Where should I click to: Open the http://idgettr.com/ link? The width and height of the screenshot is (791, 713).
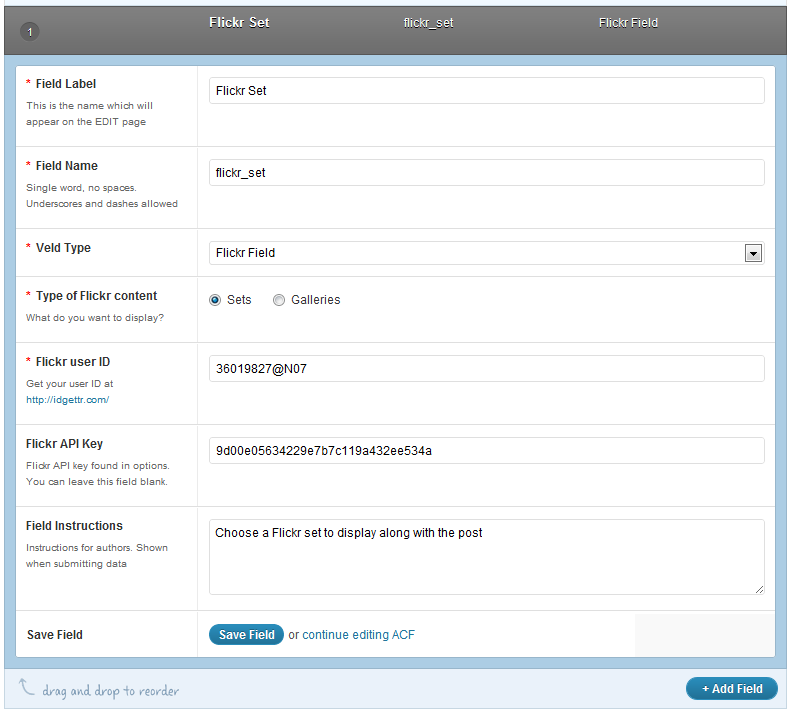68,400
